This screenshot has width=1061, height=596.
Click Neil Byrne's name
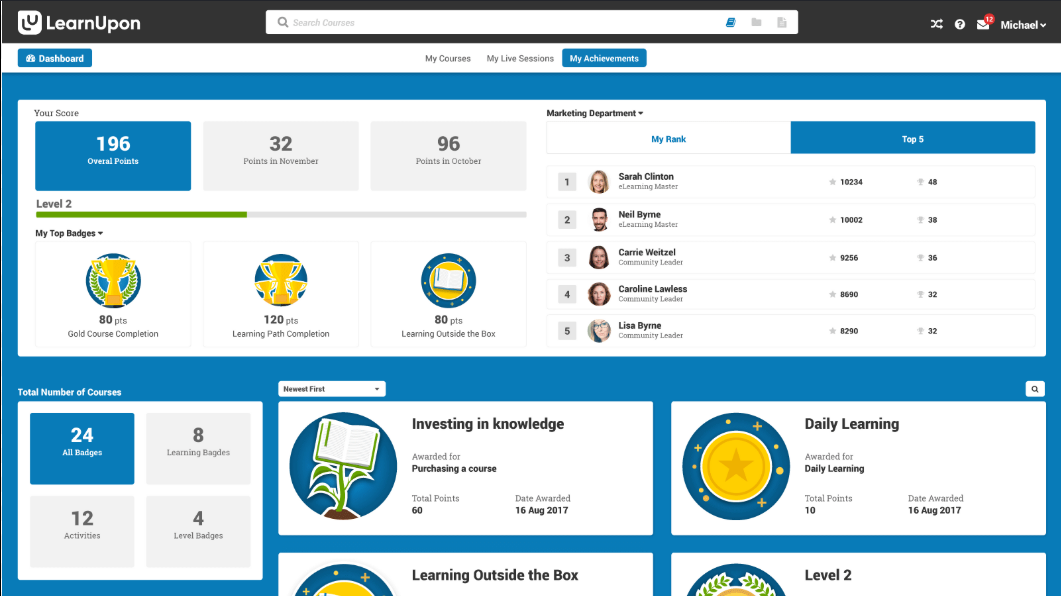coord(639,214)
